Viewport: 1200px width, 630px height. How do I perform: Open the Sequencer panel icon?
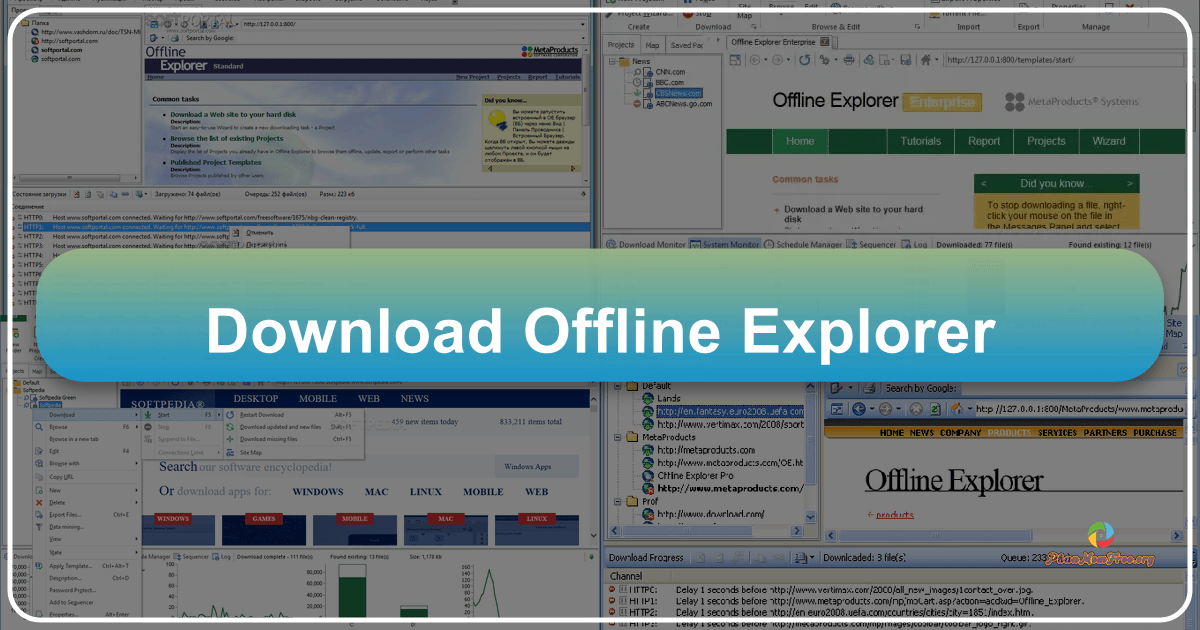tap(850, 244)
